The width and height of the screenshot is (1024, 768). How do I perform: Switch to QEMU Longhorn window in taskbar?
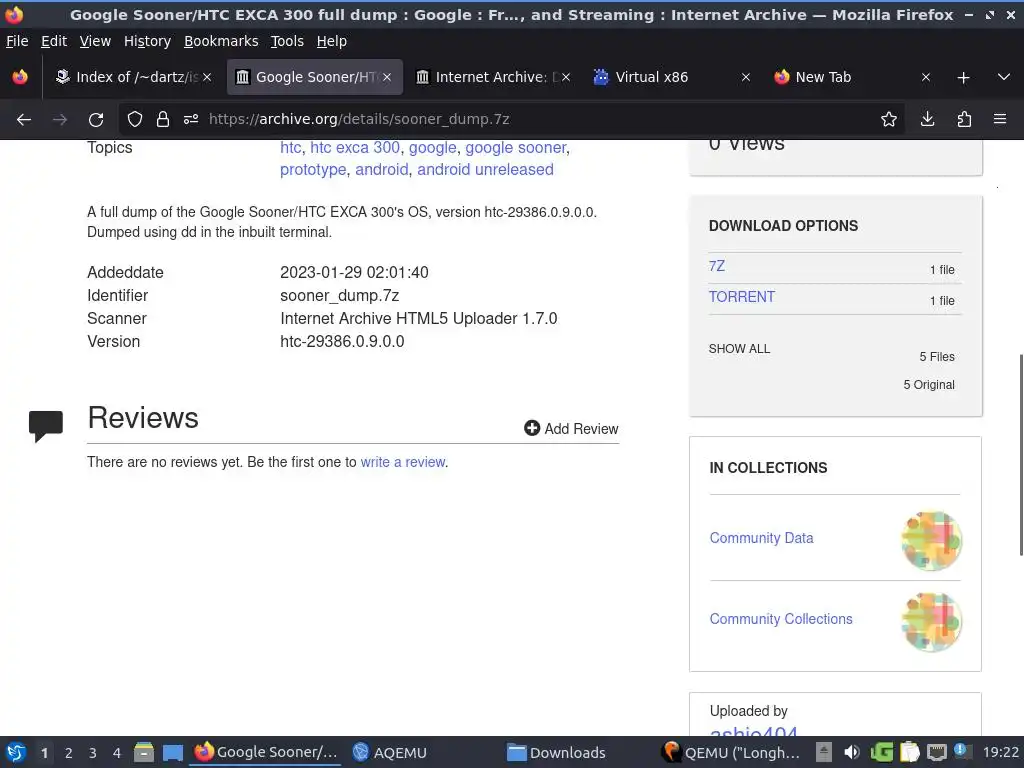click(731, 752)
